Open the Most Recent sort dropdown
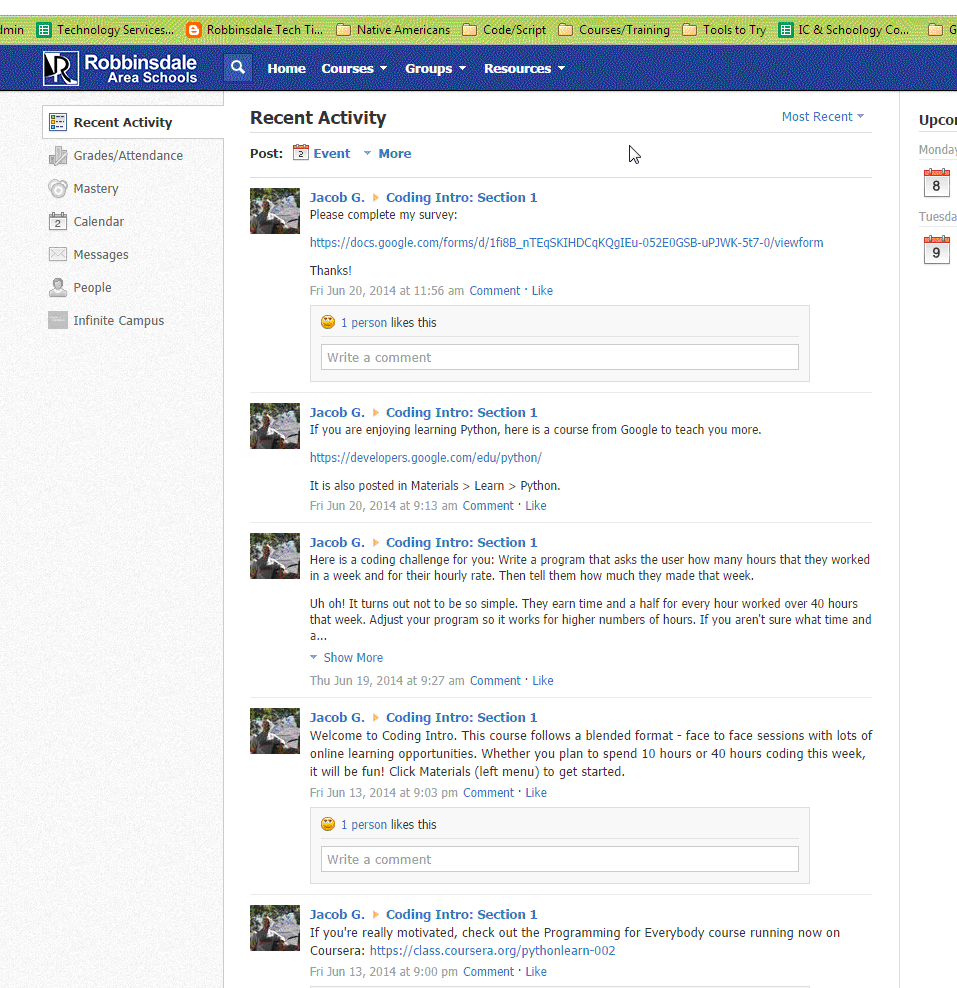 [823, 117]
